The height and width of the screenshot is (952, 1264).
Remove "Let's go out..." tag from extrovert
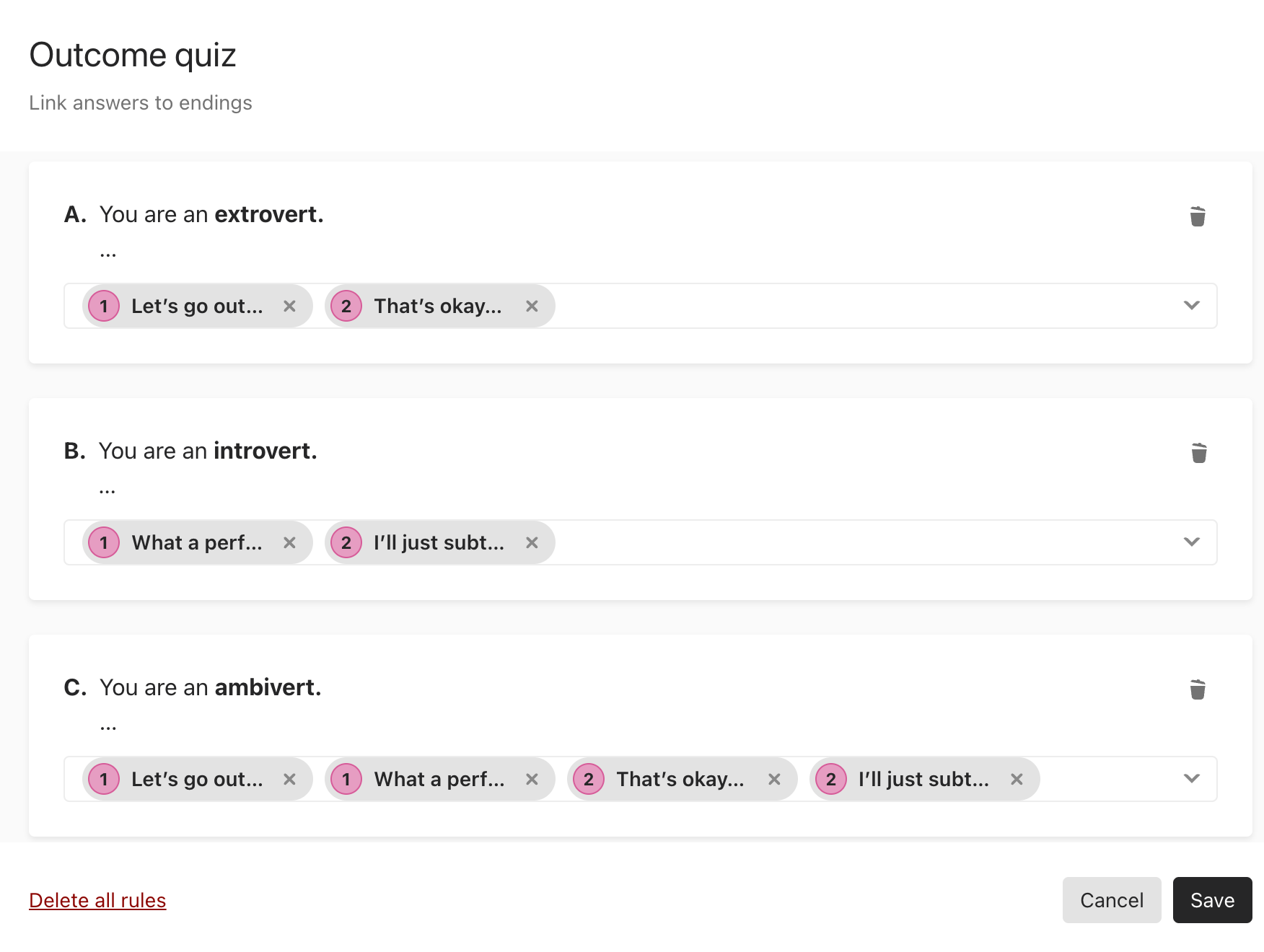(x=289, y=306)
